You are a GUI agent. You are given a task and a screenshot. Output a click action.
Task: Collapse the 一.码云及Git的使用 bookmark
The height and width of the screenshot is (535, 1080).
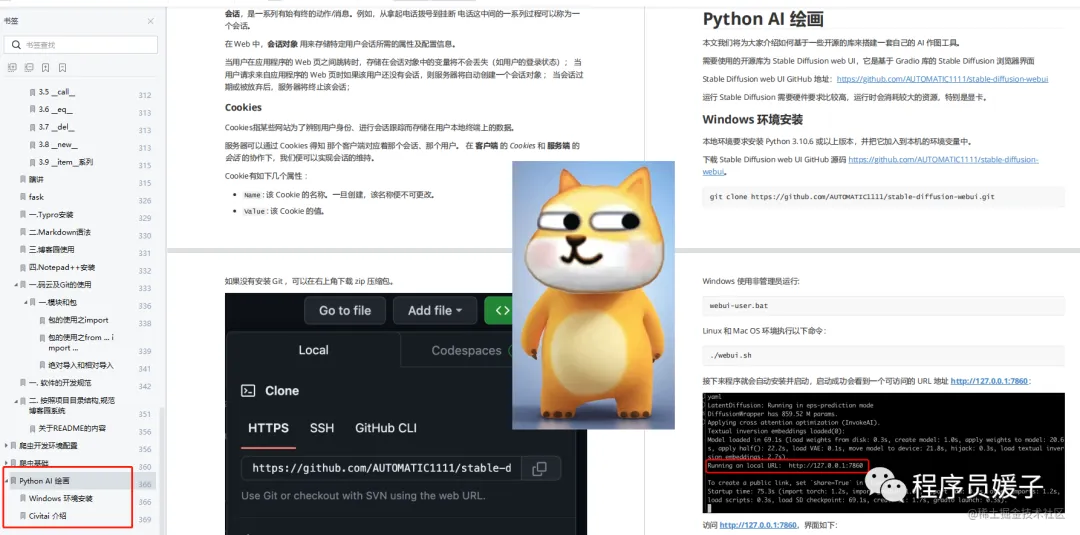pyautogui.click(x=16, y=285)
